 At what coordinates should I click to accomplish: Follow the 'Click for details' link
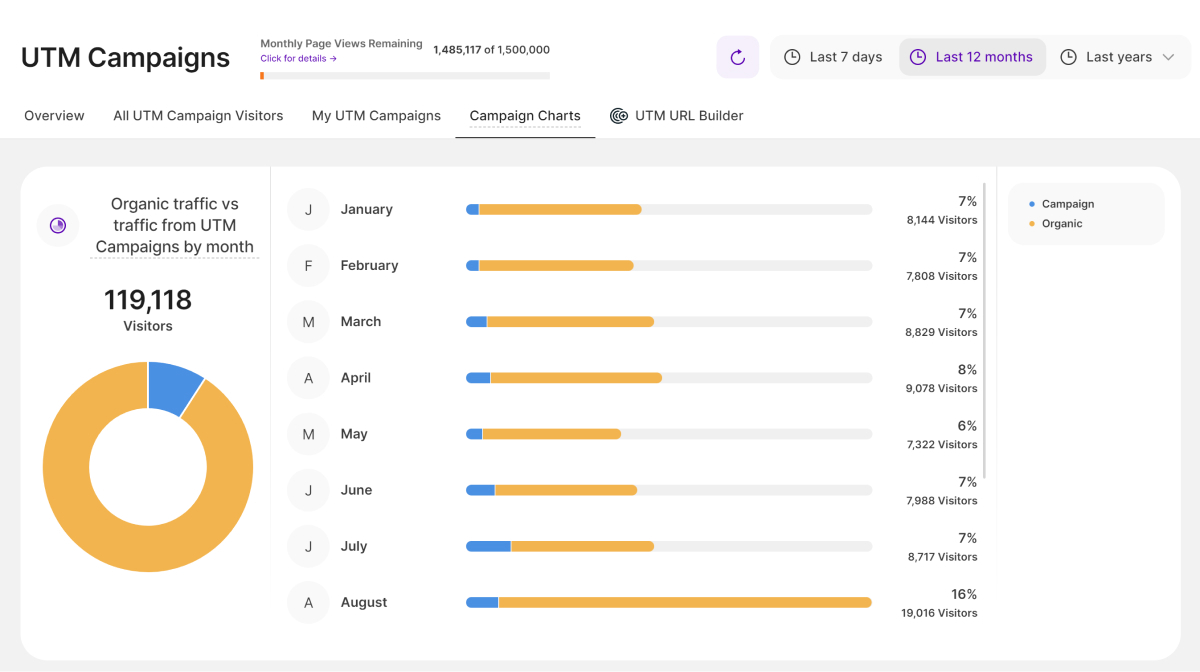click(298, 59)
